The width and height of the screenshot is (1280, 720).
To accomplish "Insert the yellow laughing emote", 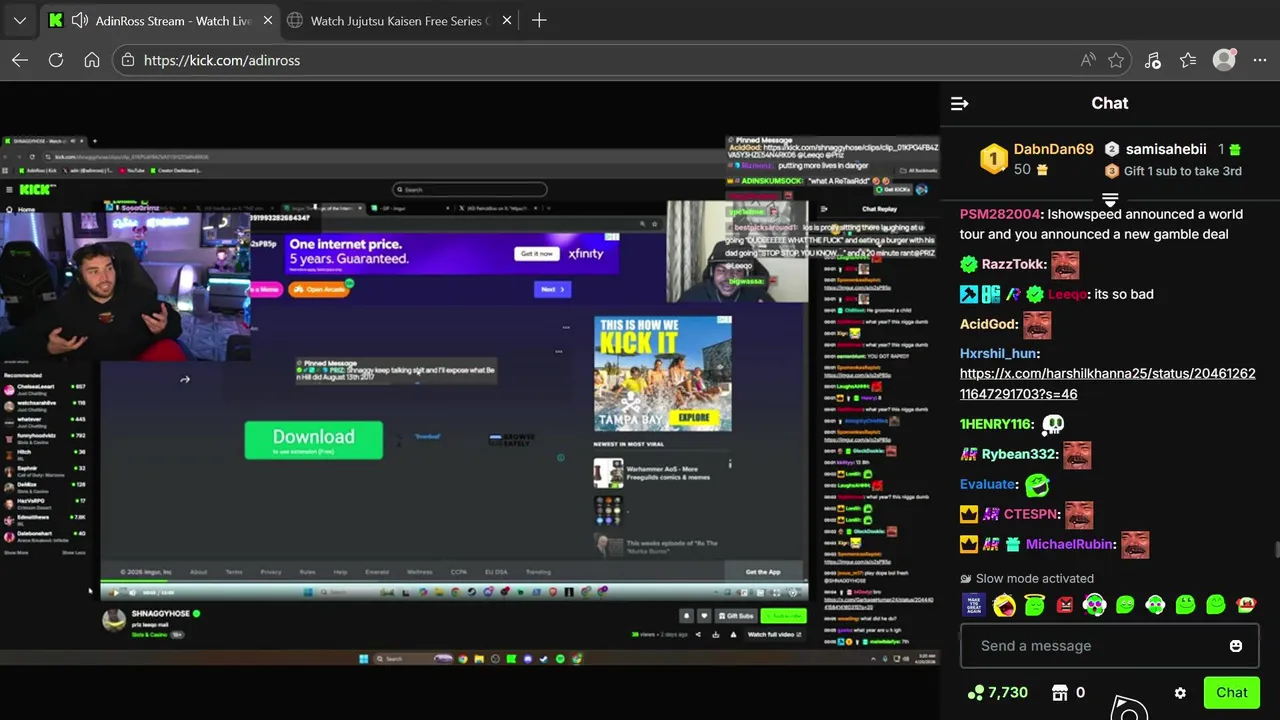I will tap(1004, 605).
